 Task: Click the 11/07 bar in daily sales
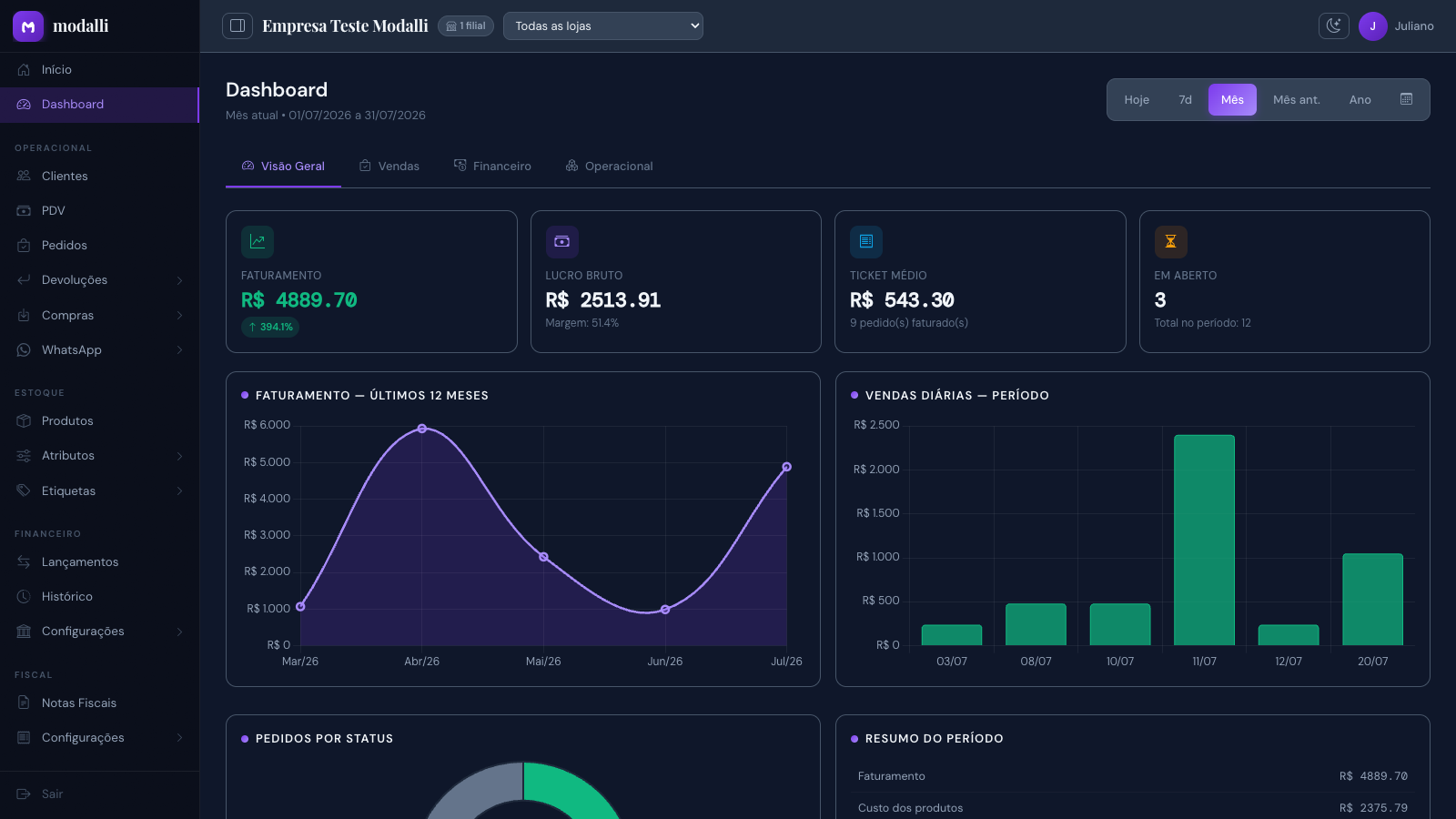pos(1204,540)
